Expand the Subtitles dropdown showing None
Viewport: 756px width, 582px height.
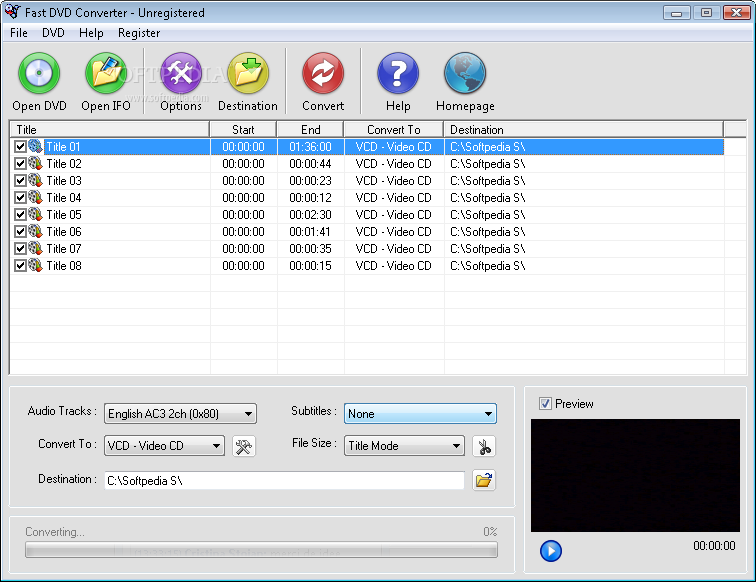[x=420, y=414]
